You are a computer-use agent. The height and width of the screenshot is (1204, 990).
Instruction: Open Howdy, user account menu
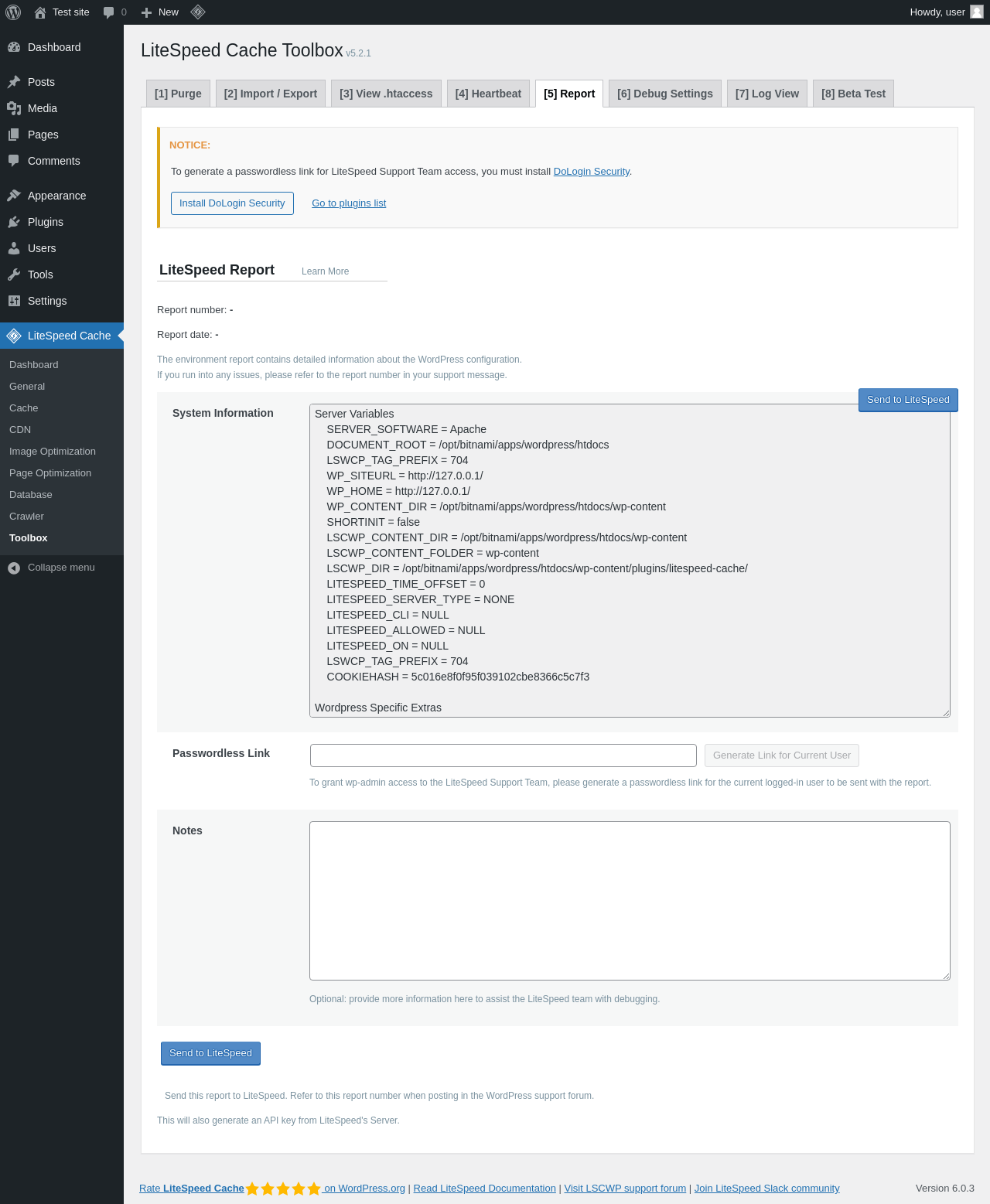tap(946, 12)
